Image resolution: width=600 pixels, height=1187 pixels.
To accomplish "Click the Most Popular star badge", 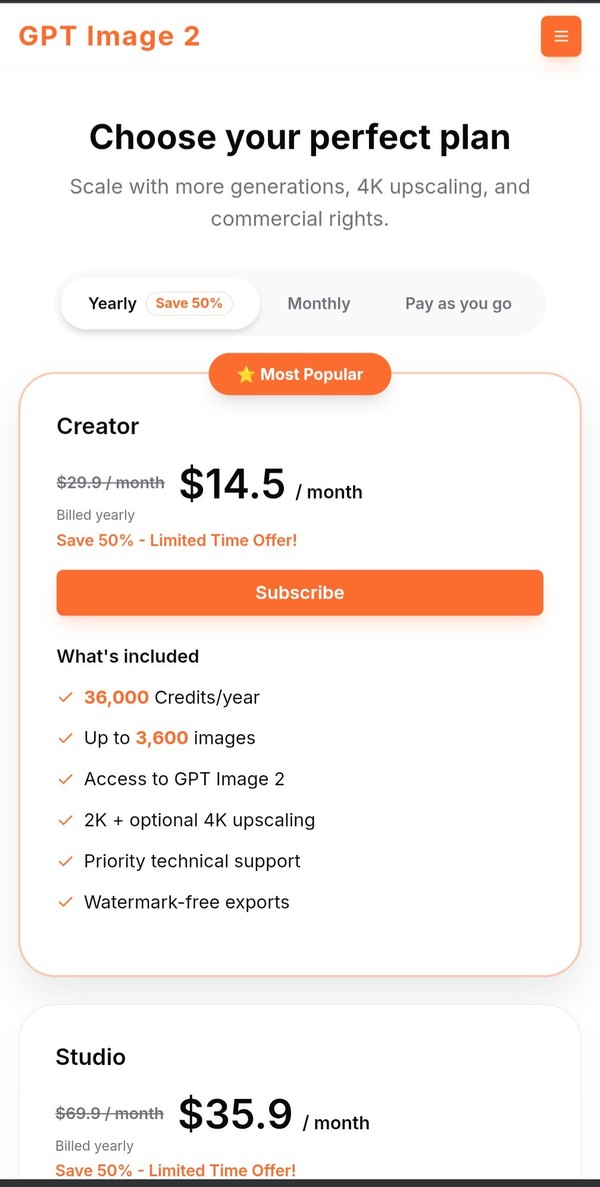I will 300,374.
